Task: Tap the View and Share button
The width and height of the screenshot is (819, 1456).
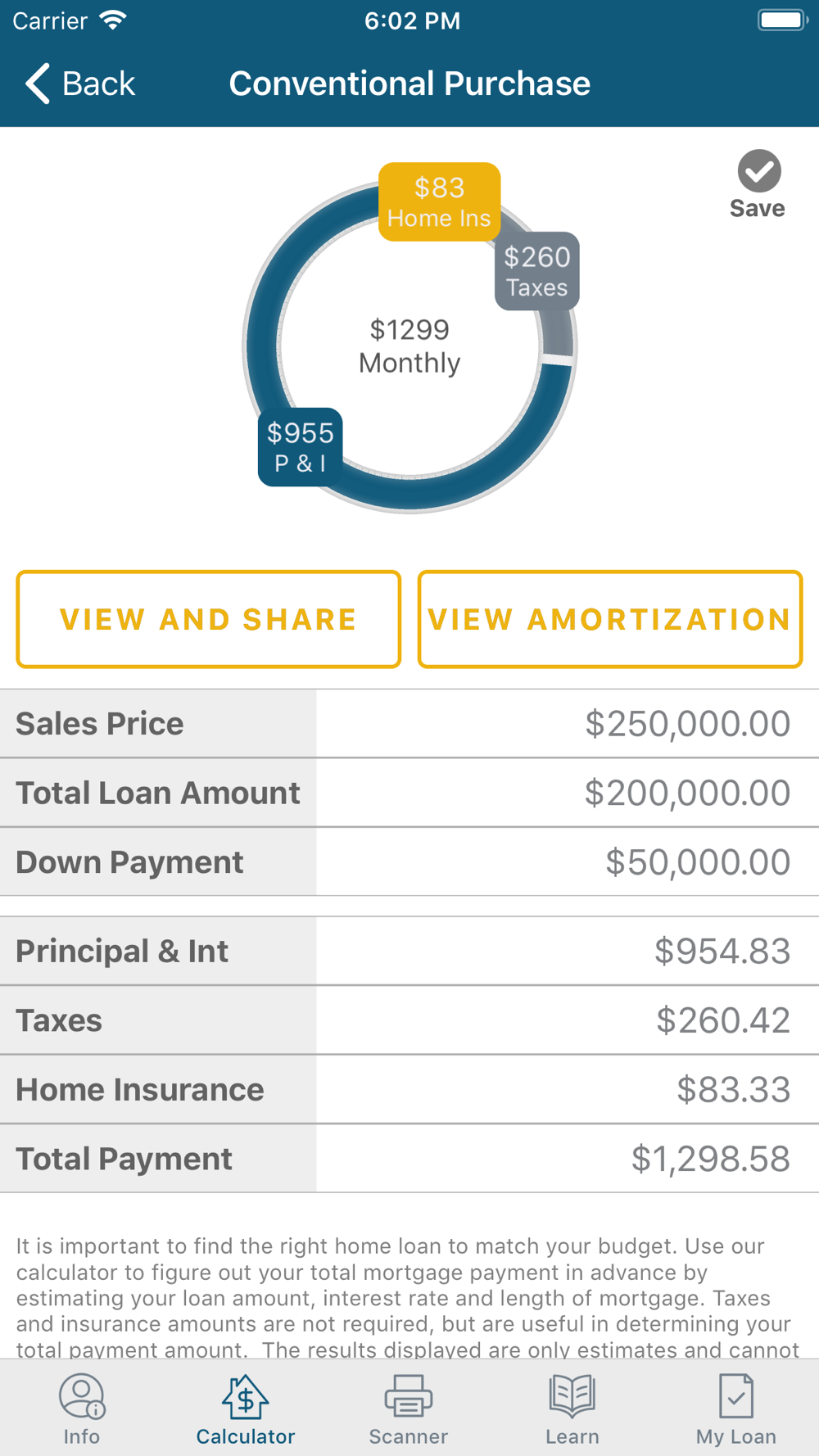Action: pos(209,619)
